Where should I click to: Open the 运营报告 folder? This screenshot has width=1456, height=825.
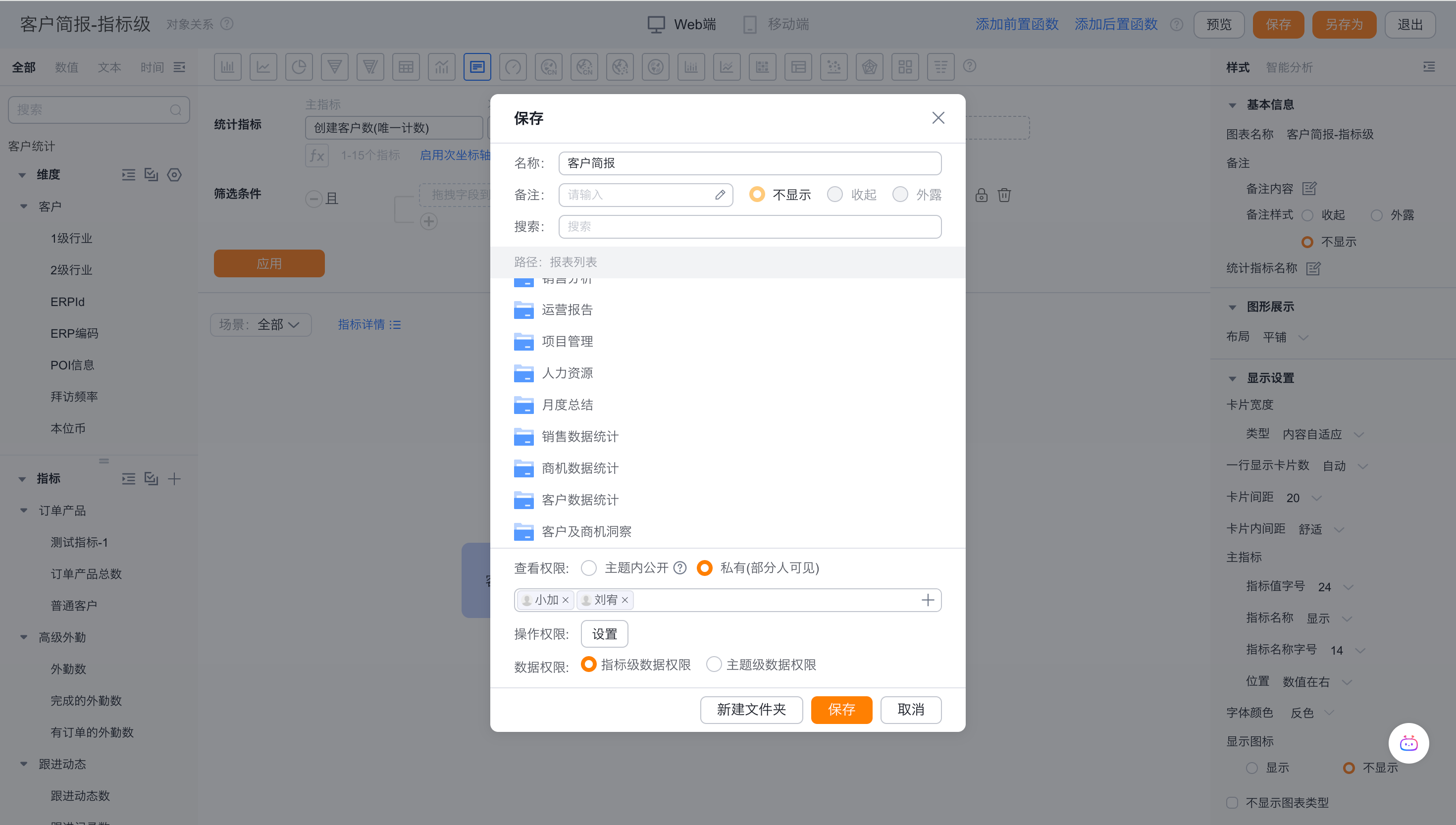567,309
